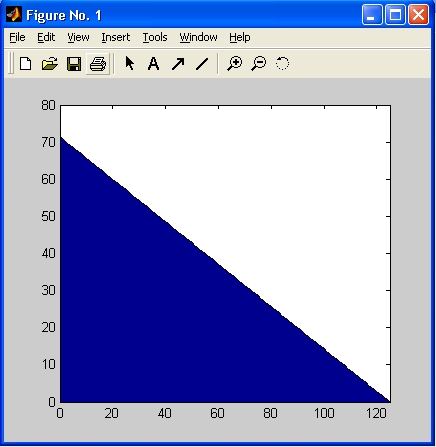Open the Tools menu
Viewport: 436px width, 447px height.
pyautogui.click(x=155, y=37)
